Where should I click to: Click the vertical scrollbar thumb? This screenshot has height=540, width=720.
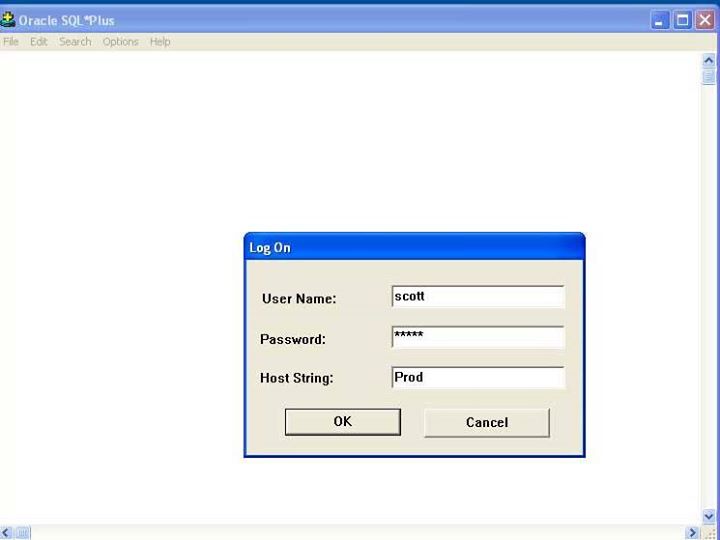point(709,77)
